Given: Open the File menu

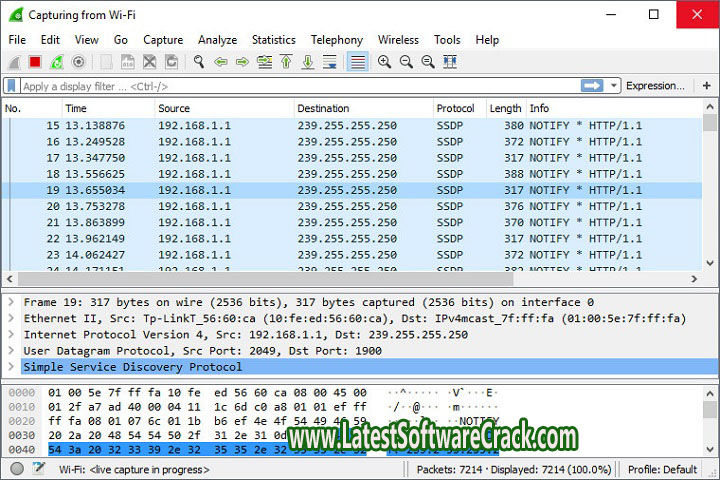Looking at the screenshot, I should (x=17, y=40).
